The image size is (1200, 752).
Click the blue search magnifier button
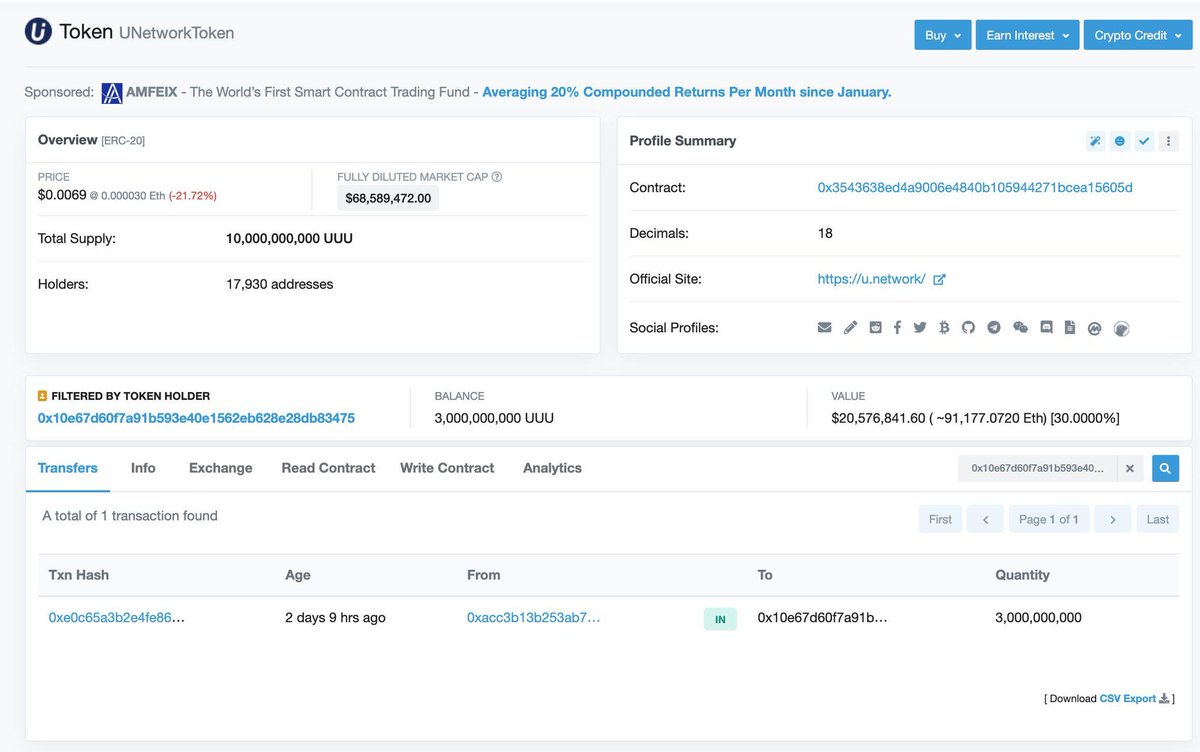(x=1165, y=468)
